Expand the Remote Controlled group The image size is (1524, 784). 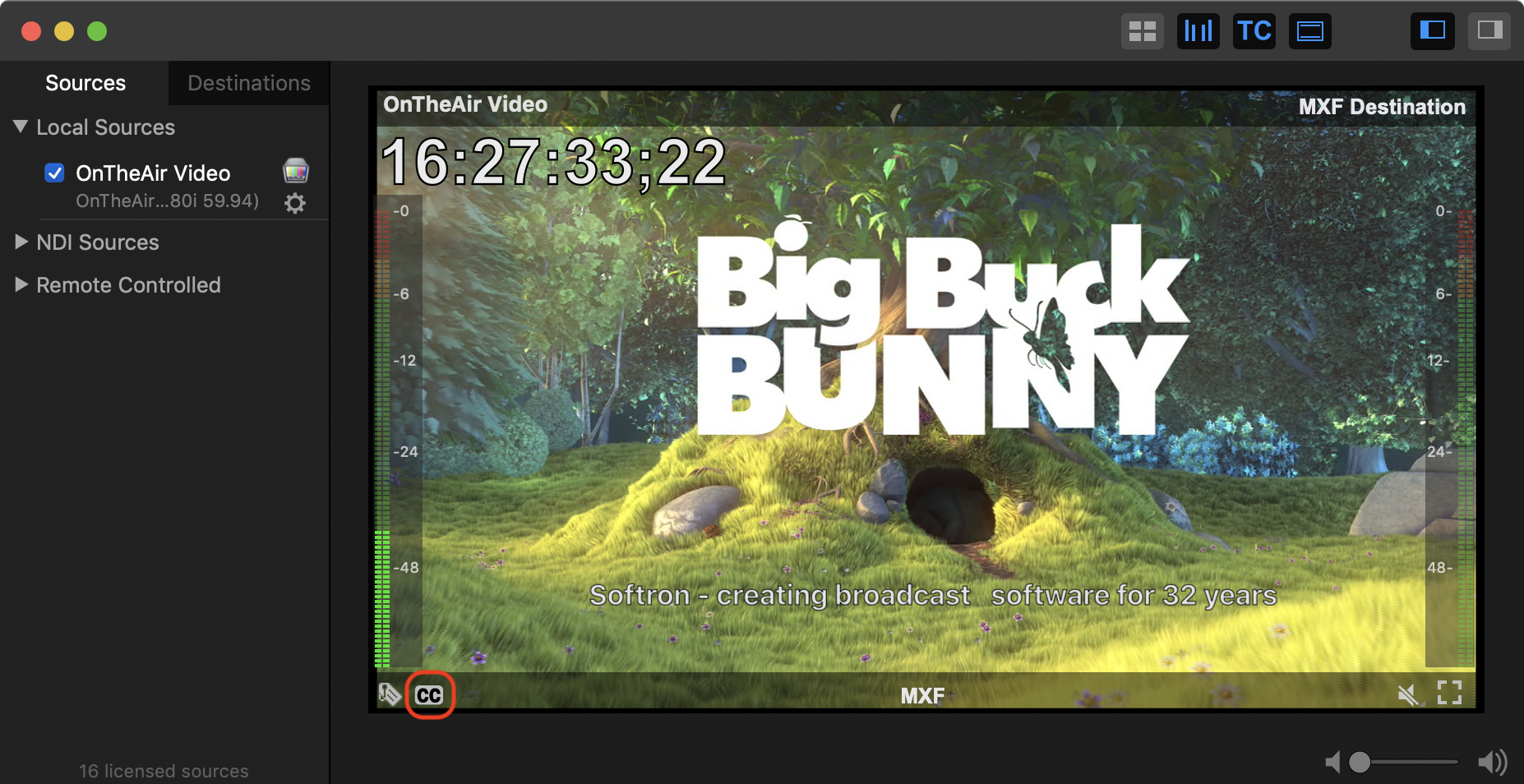[x=21, y=284]
